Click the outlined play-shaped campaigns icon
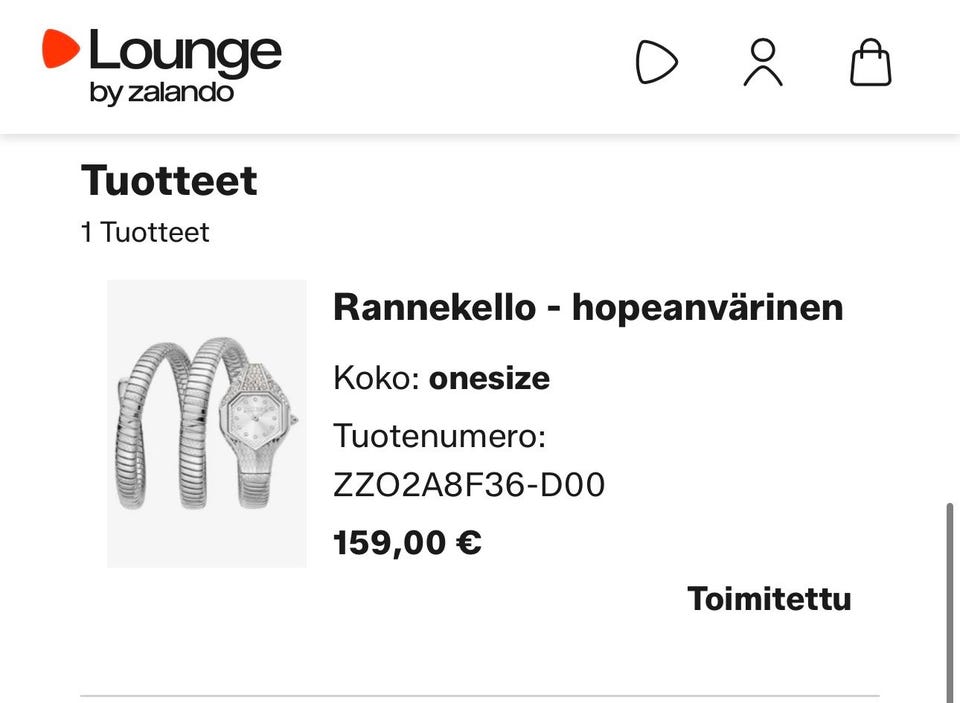The height and width of the screenshot is (703, 960). (x=656, y=62)
